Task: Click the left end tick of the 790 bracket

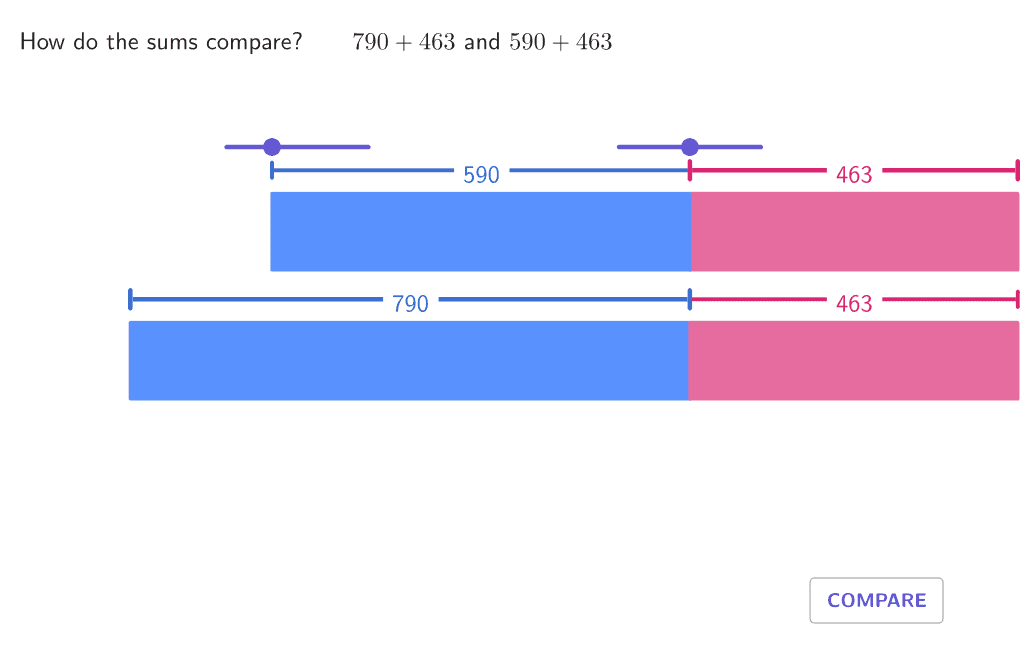Action: (x=131, y=299)
